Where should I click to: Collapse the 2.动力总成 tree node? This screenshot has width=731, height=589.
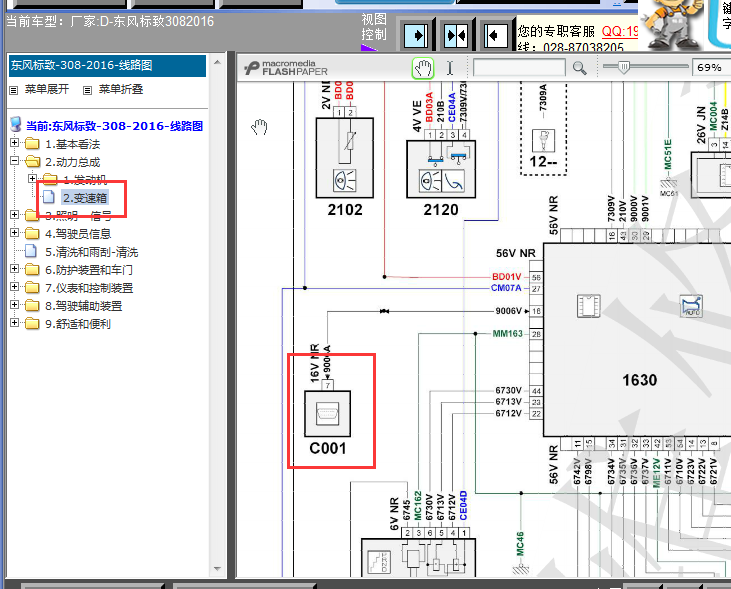pyautogui.click(x=14, y=161)
